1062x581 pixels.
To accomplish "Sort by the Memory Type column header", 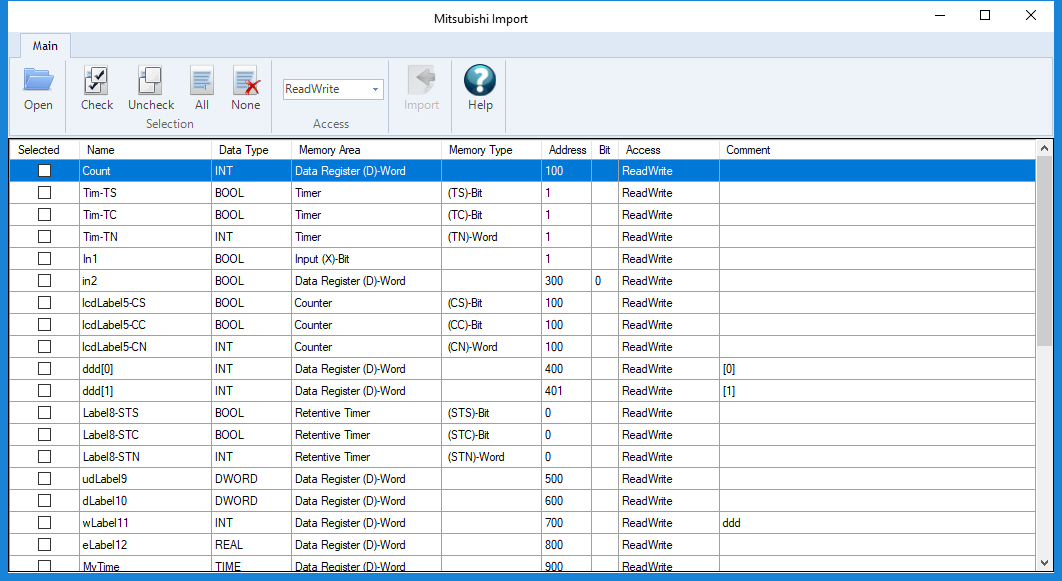I will pyautogui.click(x=492, y=150).
